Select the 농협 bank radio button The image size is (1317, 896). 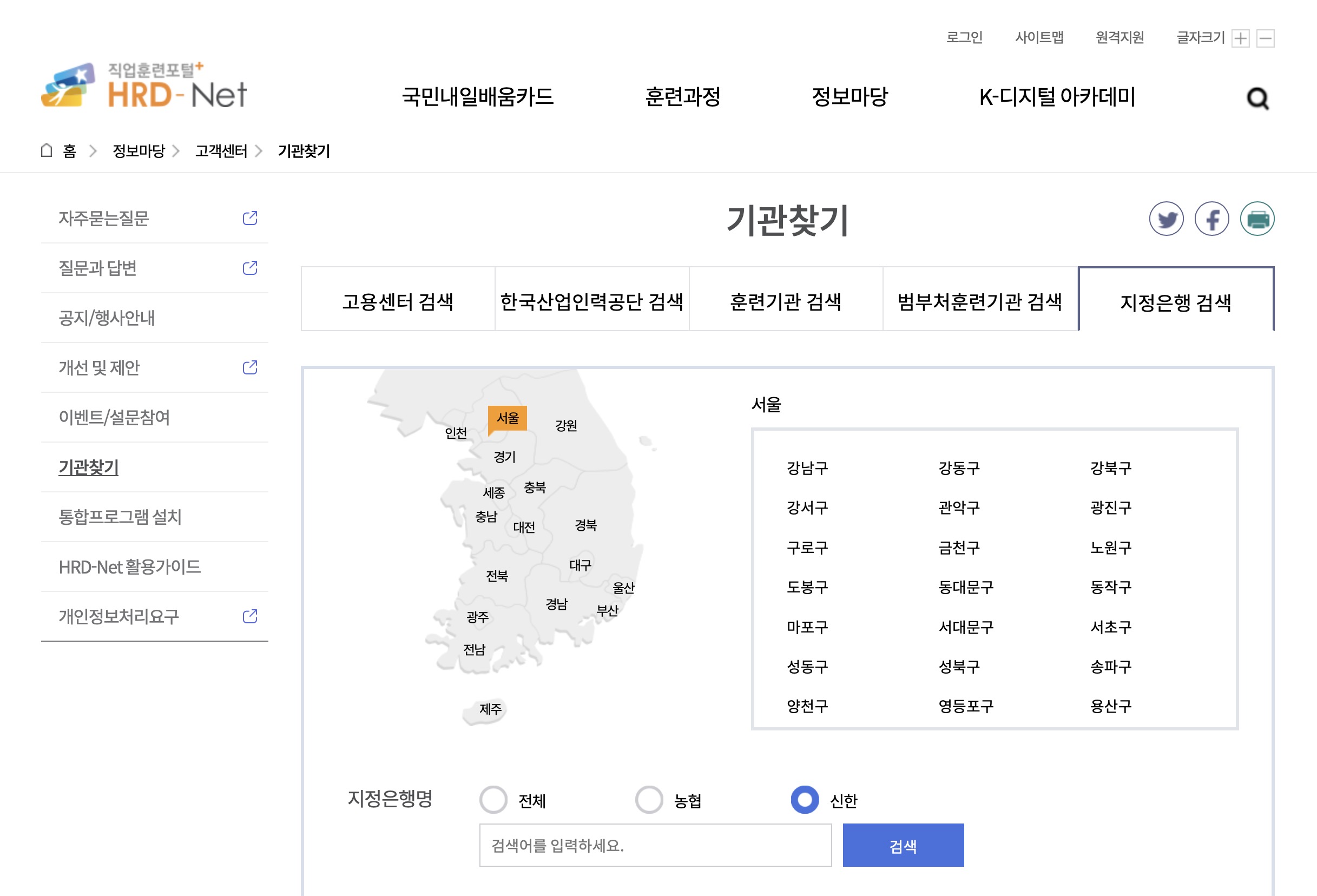[649, 800]
